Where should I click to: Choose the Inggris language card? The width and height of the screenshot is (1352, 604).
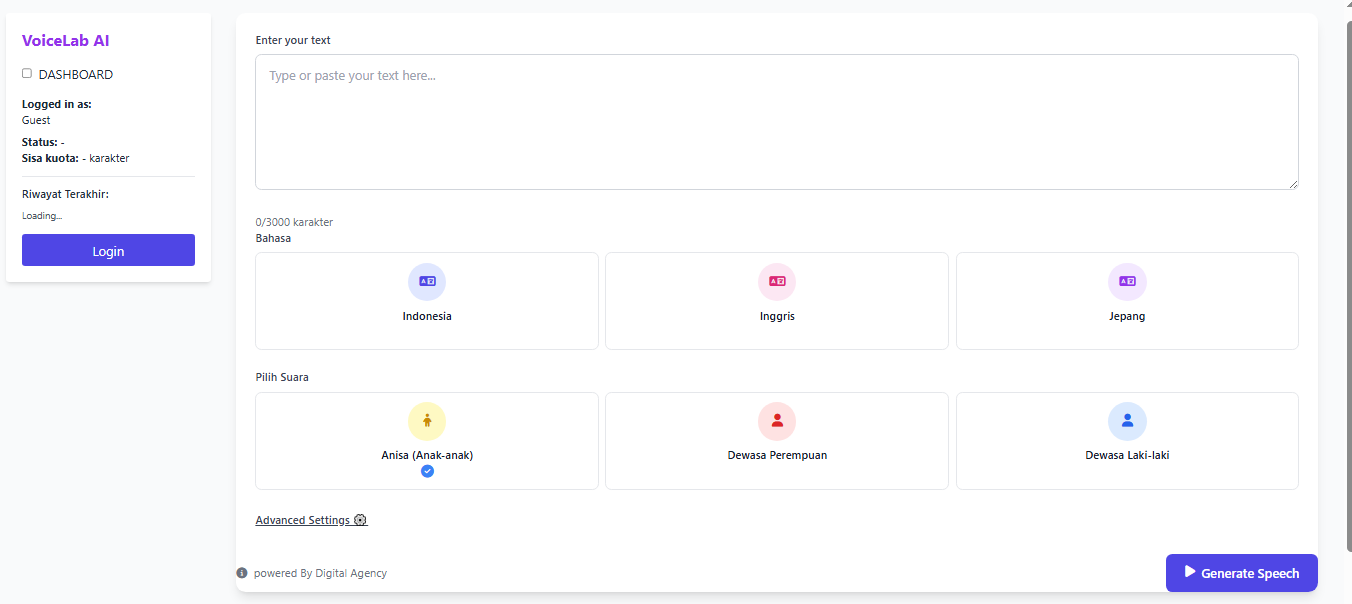coord(777,301)
